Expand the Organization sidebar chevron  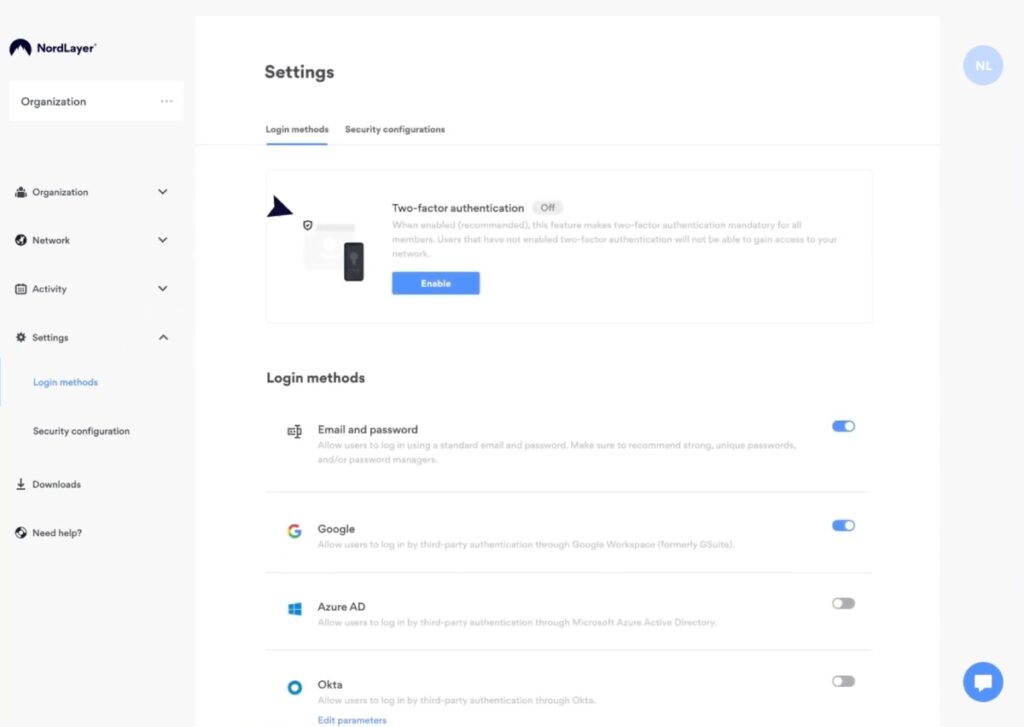point(163,192)
